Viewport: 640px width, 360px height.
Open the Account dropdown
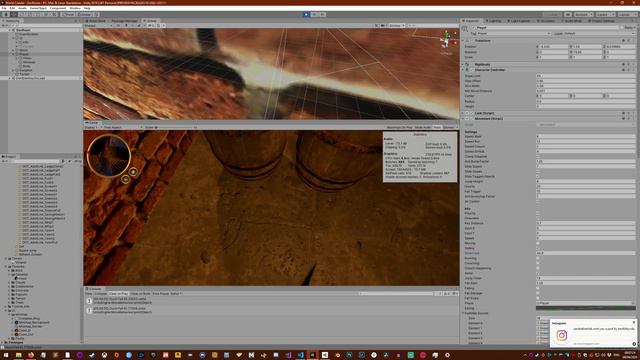(x=583, y=14)
